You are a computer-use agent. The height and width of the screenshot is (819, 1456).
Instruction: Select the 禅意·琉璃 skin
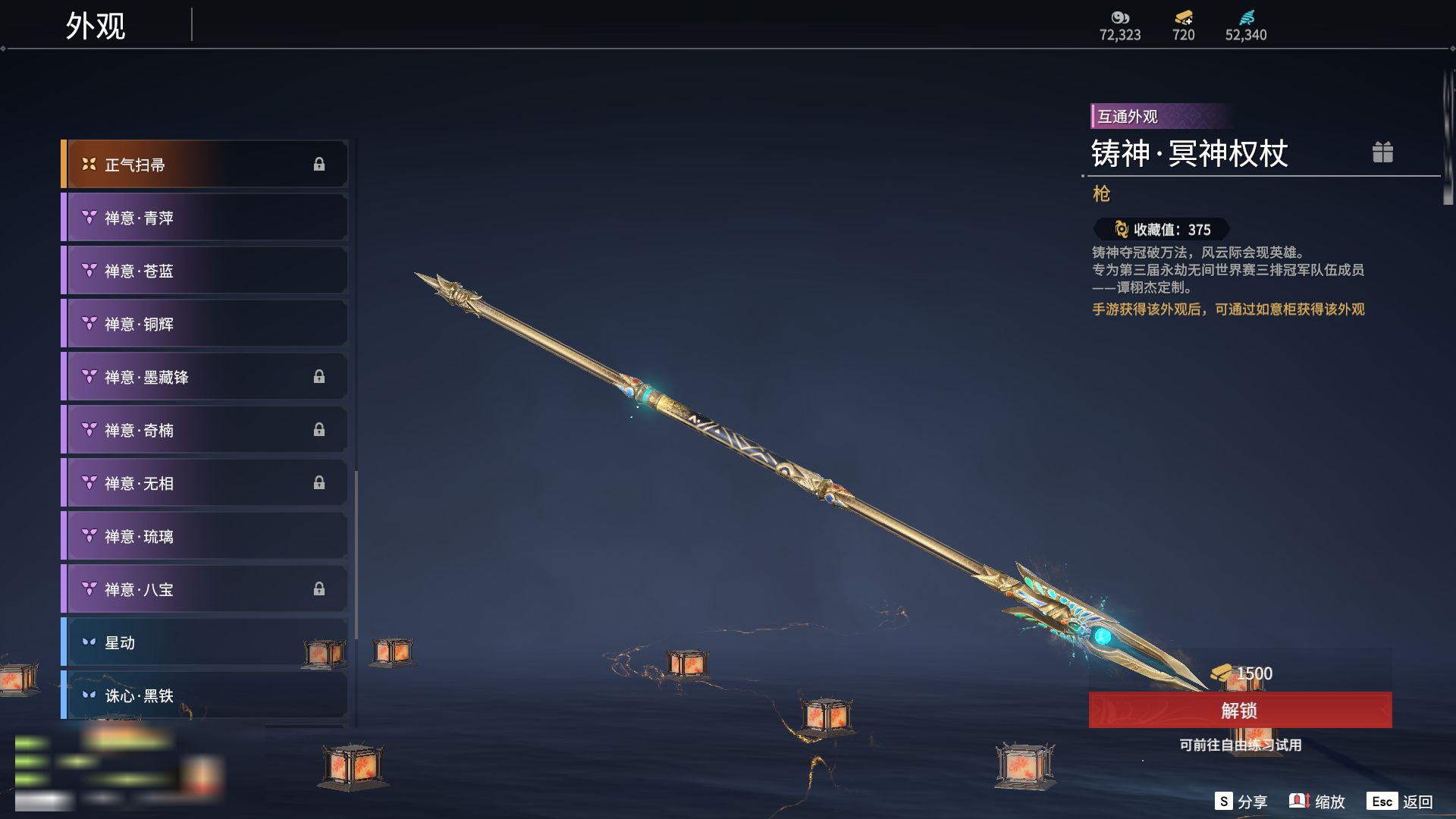coord(205,536)
